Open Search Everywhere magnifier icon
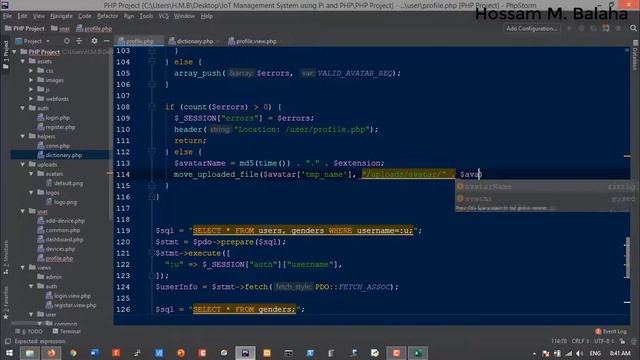 (633, 28)
